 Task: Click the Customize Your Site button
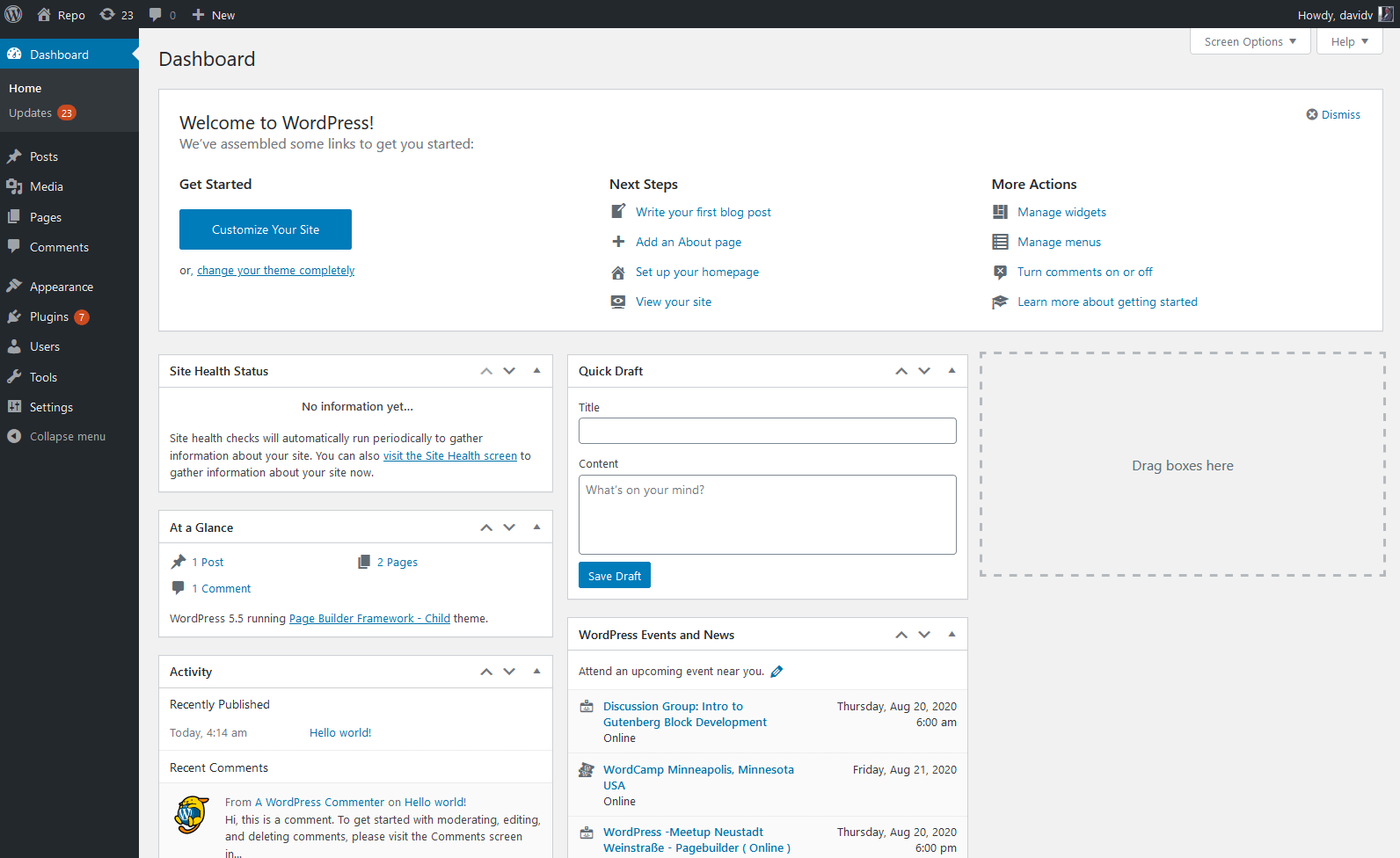266,229
